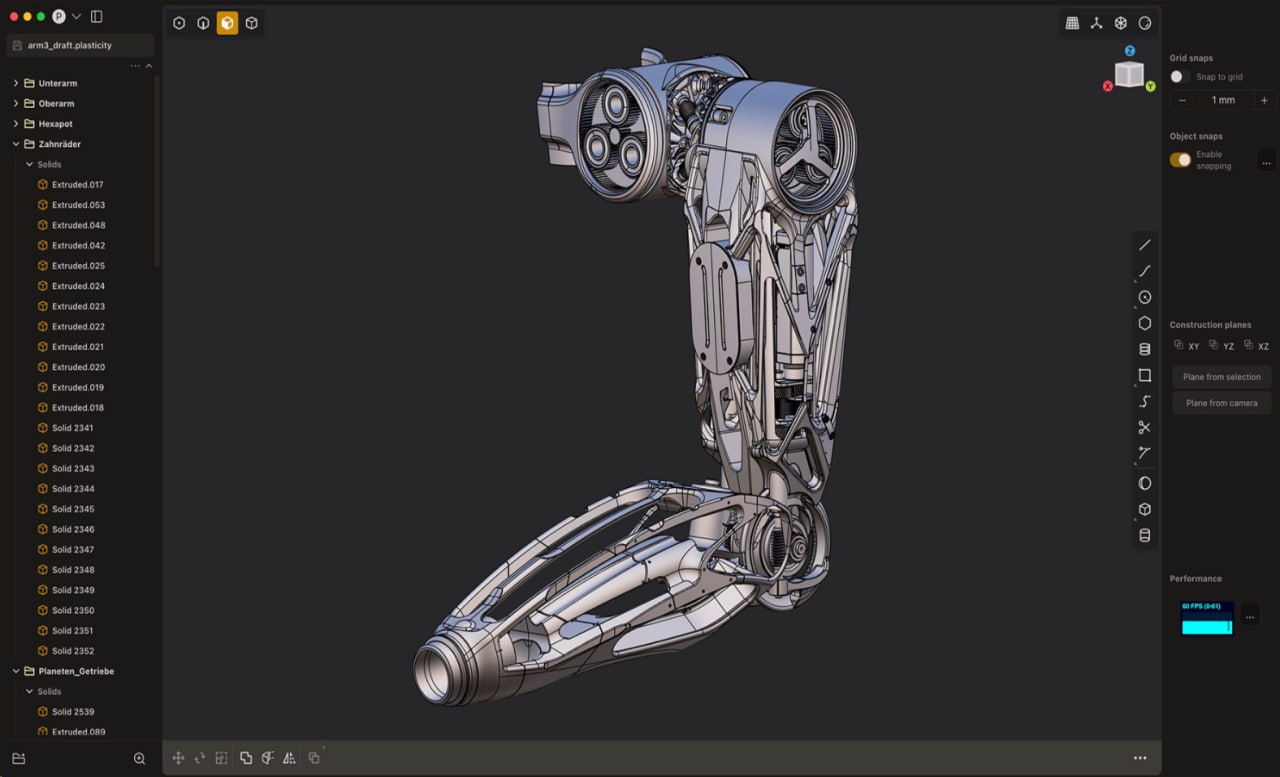Expand the Hexapot folder
The height and width of the screenshot is (777, 1280).
click(16, 124)
